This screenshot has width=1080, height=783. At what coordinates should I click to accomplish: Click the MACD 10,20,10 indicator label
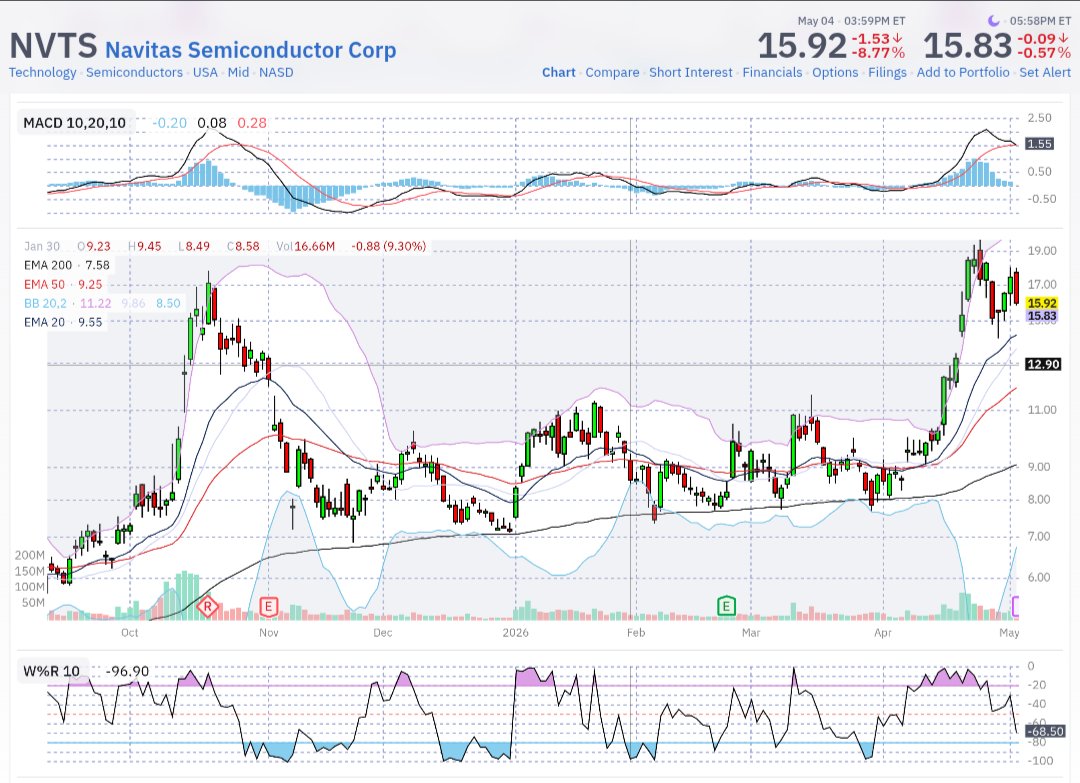pos(74,123)
